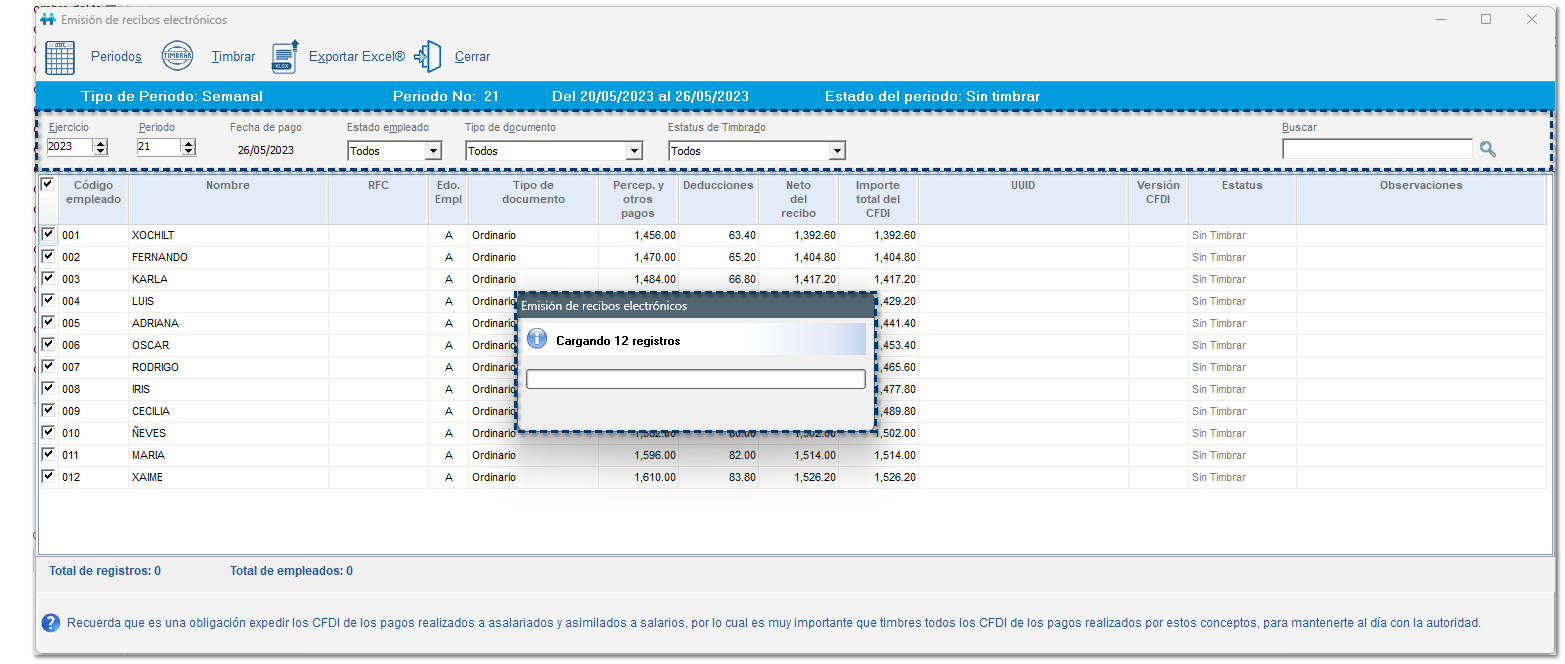Click the Cerrar exit-door icon
Viewport: 1565px width, 664px height.
[428, 56]
